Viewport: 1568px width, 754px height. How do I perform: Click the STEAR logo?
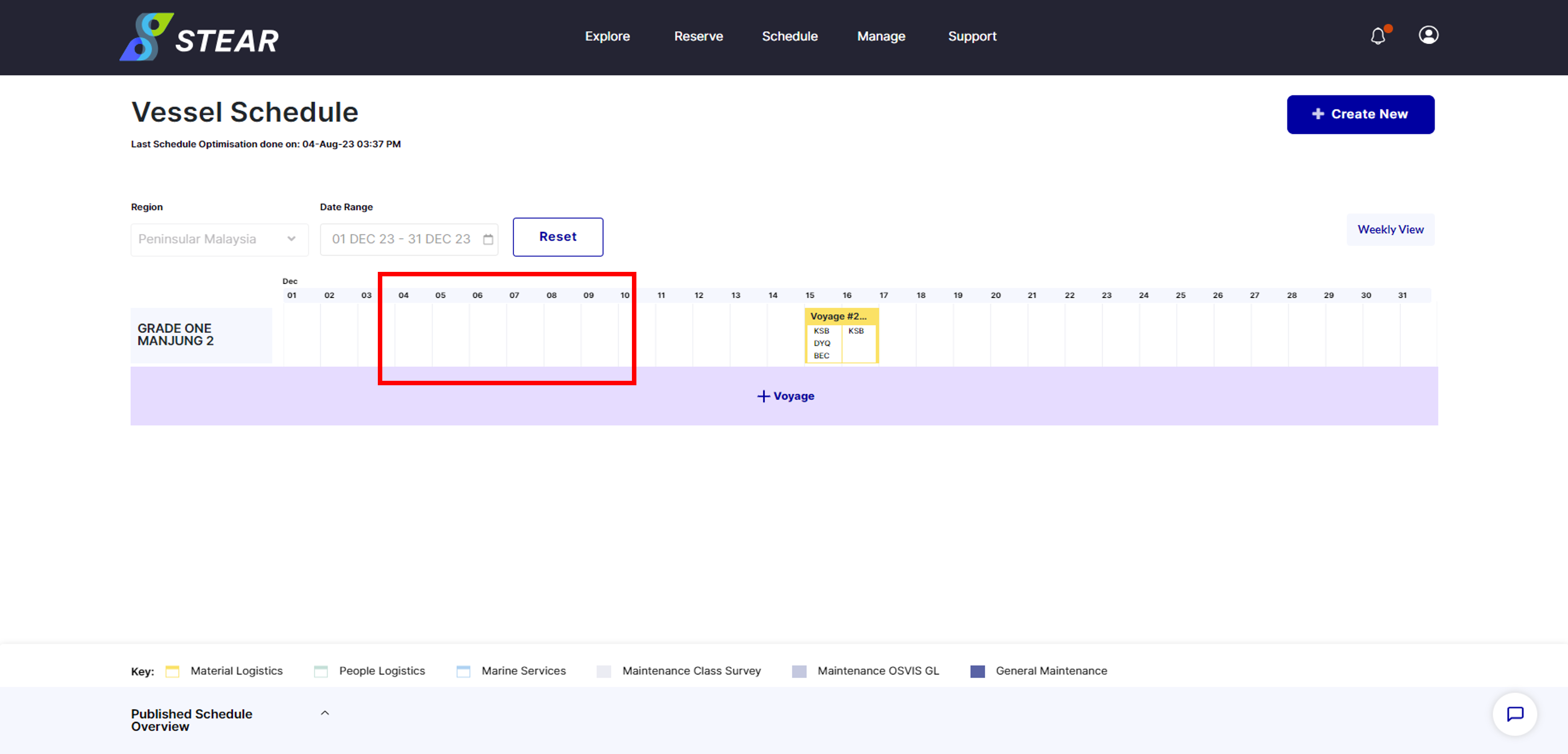click(199, 37)
